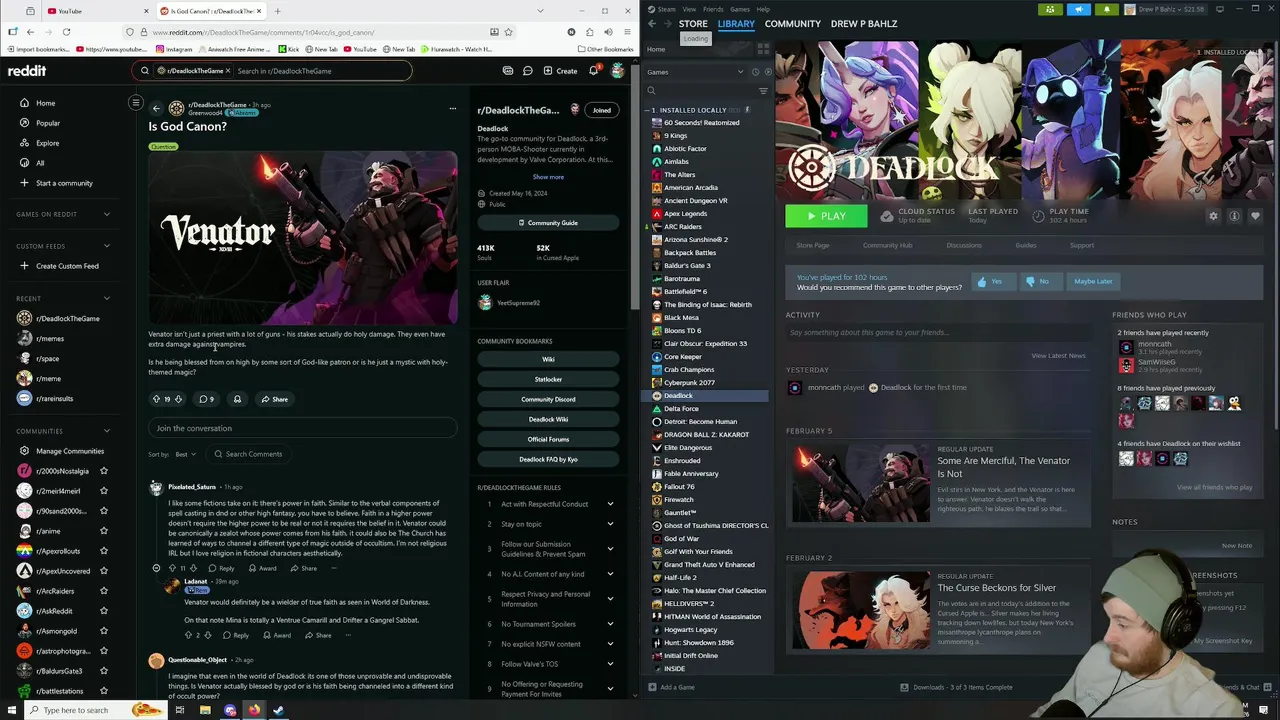The height and width of the screenshot is (720, 1280).
Task: Open Steam STORE tab
Action: 693,24
